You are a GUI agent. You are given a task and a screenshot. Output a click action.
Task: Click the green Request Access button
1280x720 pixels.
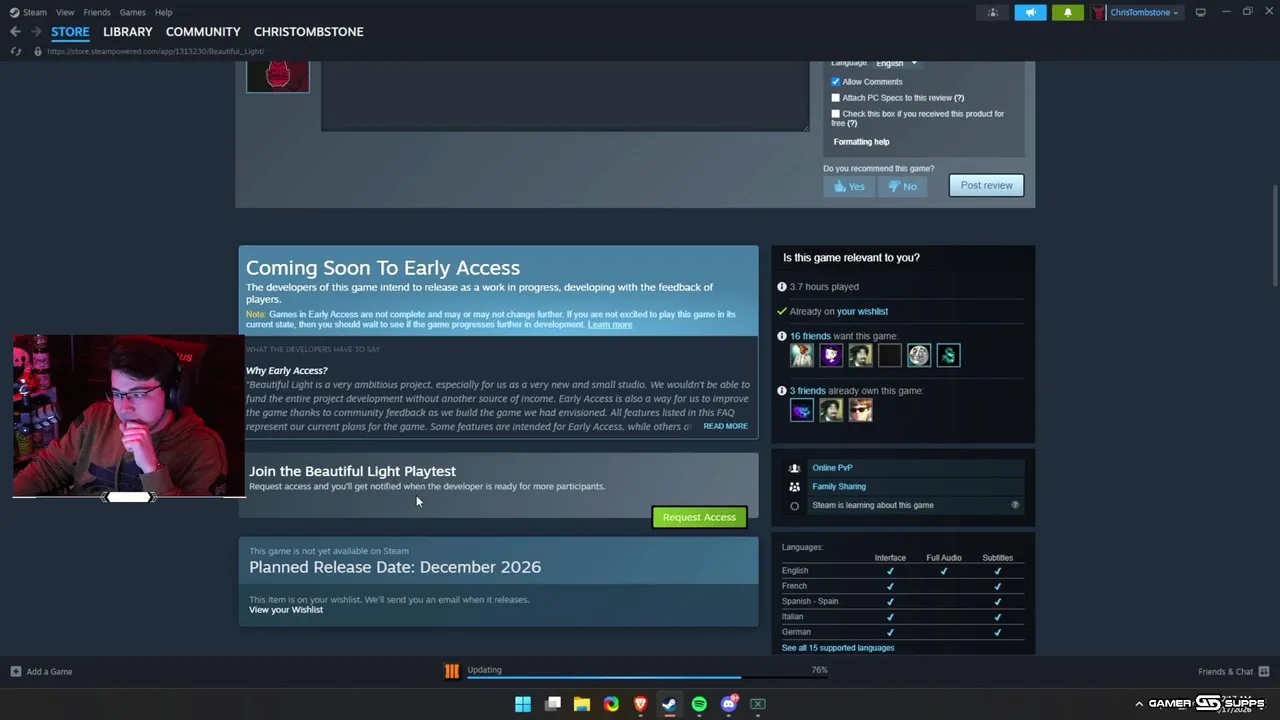(x=699, y=517)
